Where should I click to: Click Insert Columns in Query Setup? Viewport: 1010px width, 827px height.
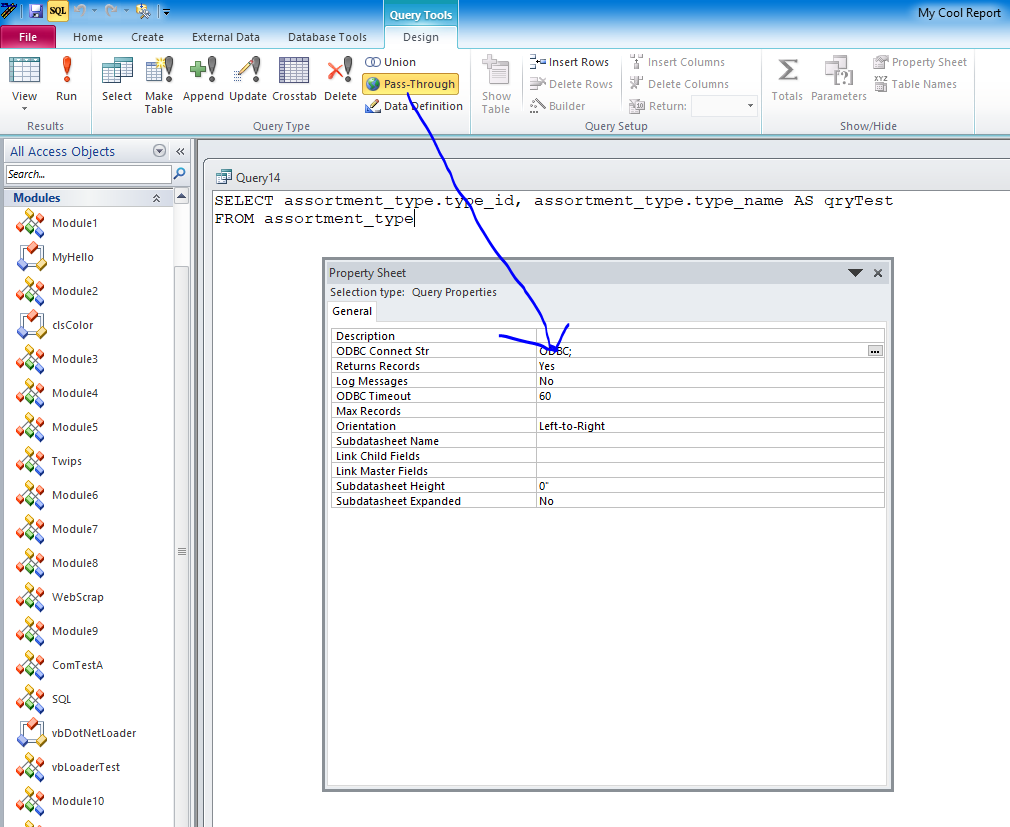click(x=678, y=62)
